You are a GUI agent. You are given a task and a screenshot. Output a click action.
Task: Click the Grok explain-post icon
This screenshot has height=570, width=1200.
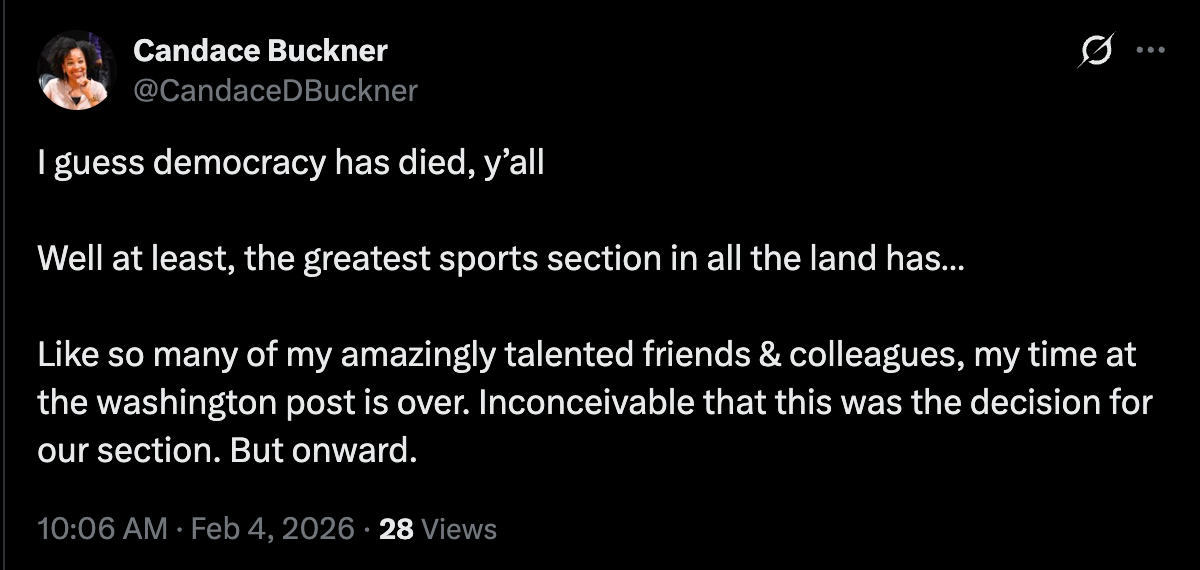click(1096, 51)
